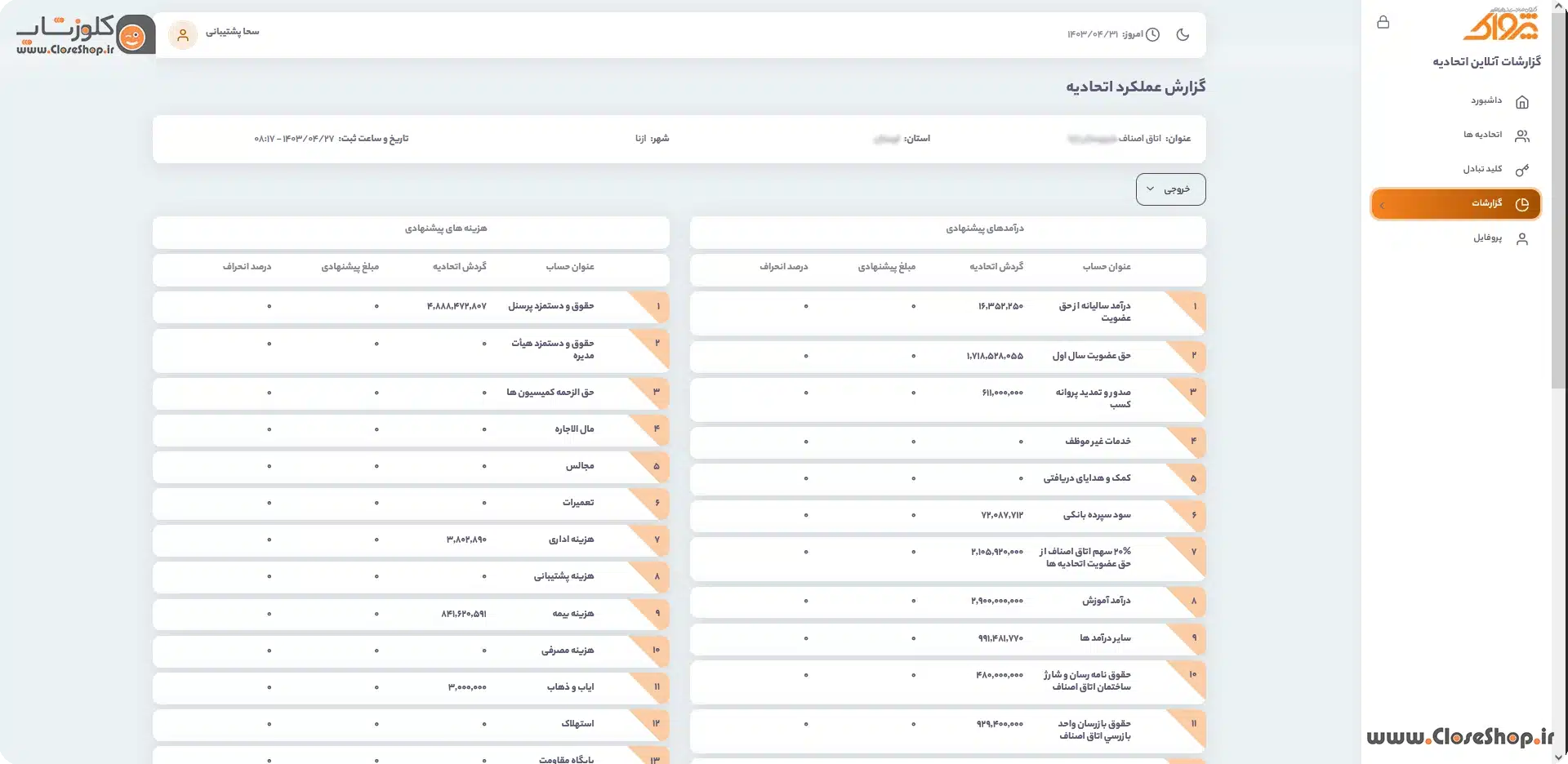
Task: Click the exchange key icon
Action: pos(1522,170)
